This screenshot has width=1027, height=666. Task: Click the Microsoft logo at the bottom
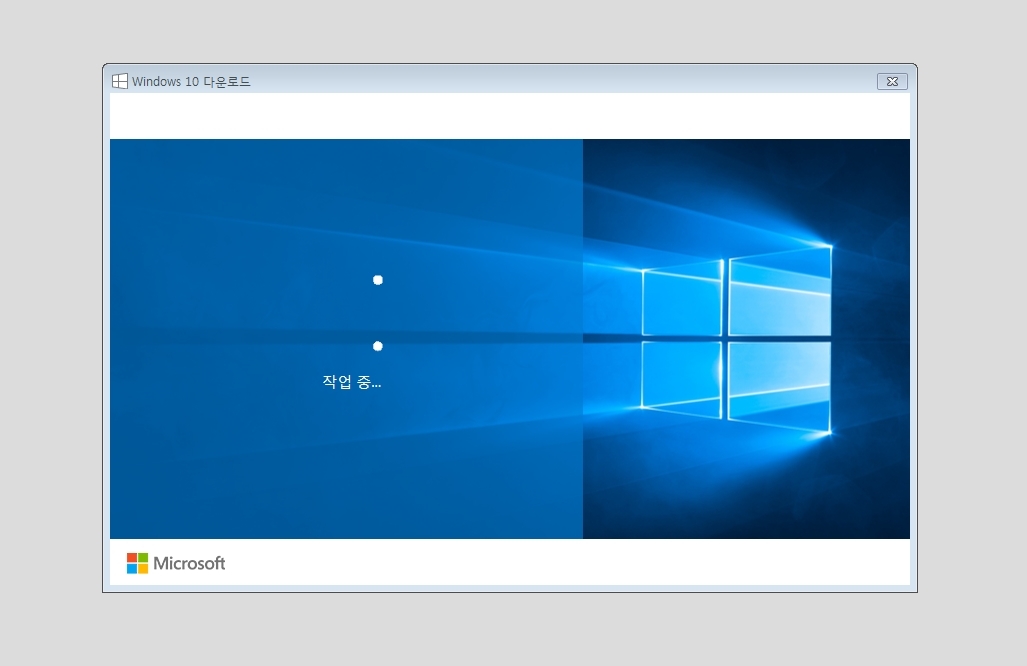point(176,563)
